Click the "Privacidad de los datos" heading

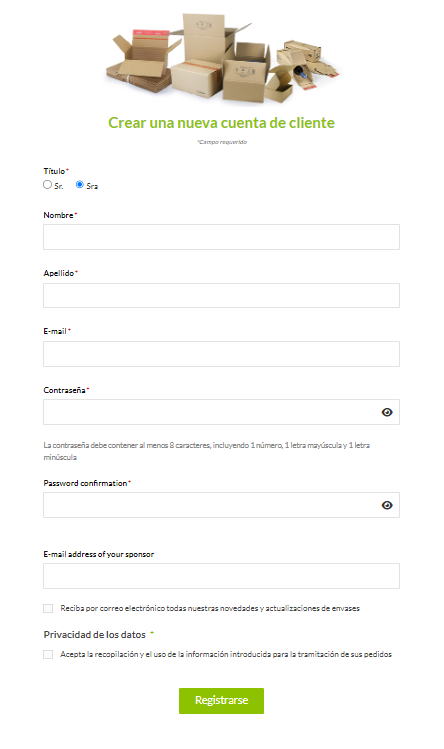point(95,634)
